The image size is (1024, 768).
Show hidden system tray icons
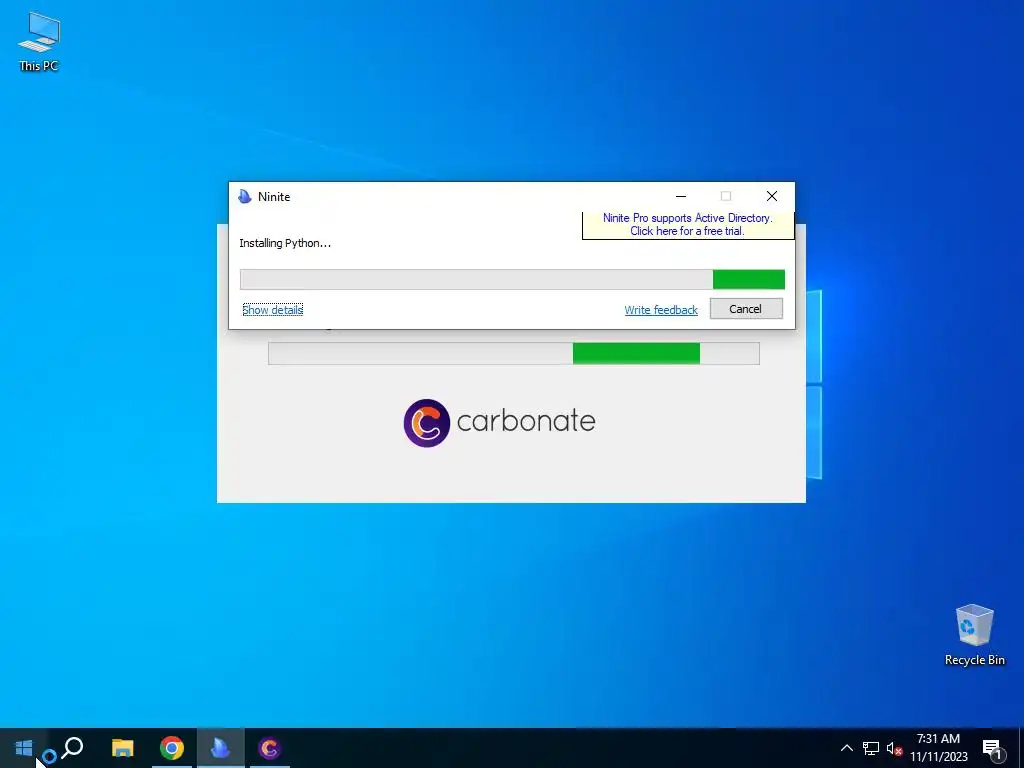pyautogui.click(x=846, y=748)
